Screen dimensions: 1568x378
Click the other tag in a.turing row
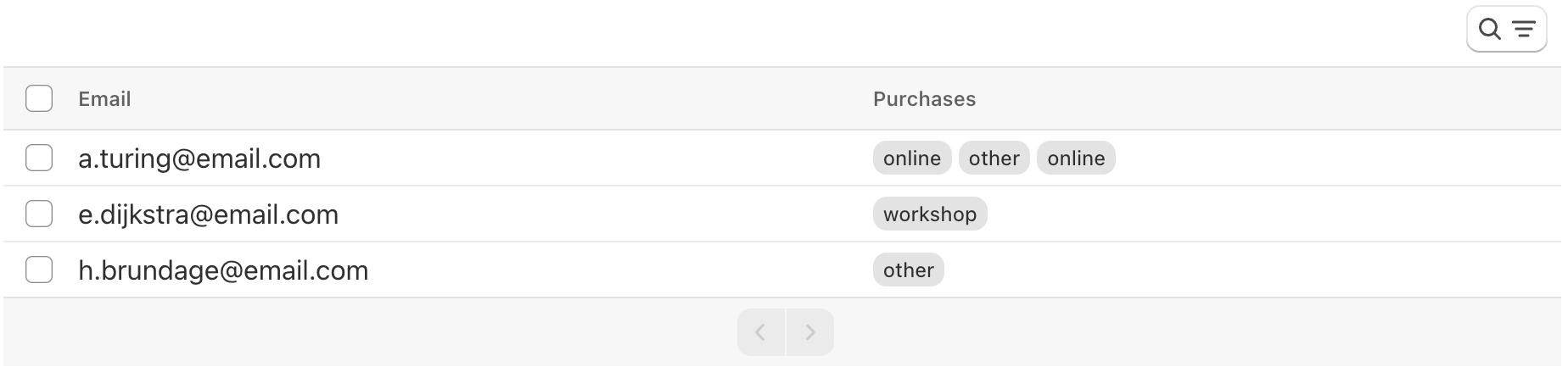pyautogui.click(x=994, y=158)
